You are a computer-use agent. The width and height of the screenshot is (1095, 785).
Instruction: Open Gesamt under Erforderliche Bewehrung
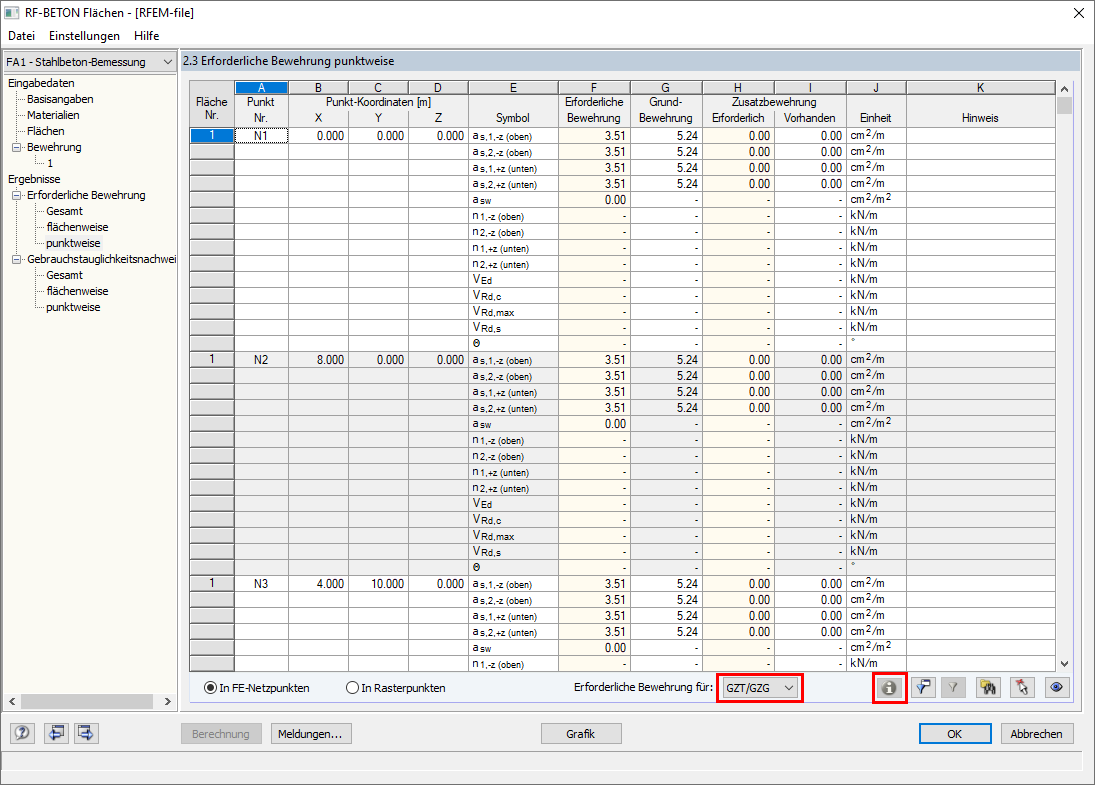point(64,212)
